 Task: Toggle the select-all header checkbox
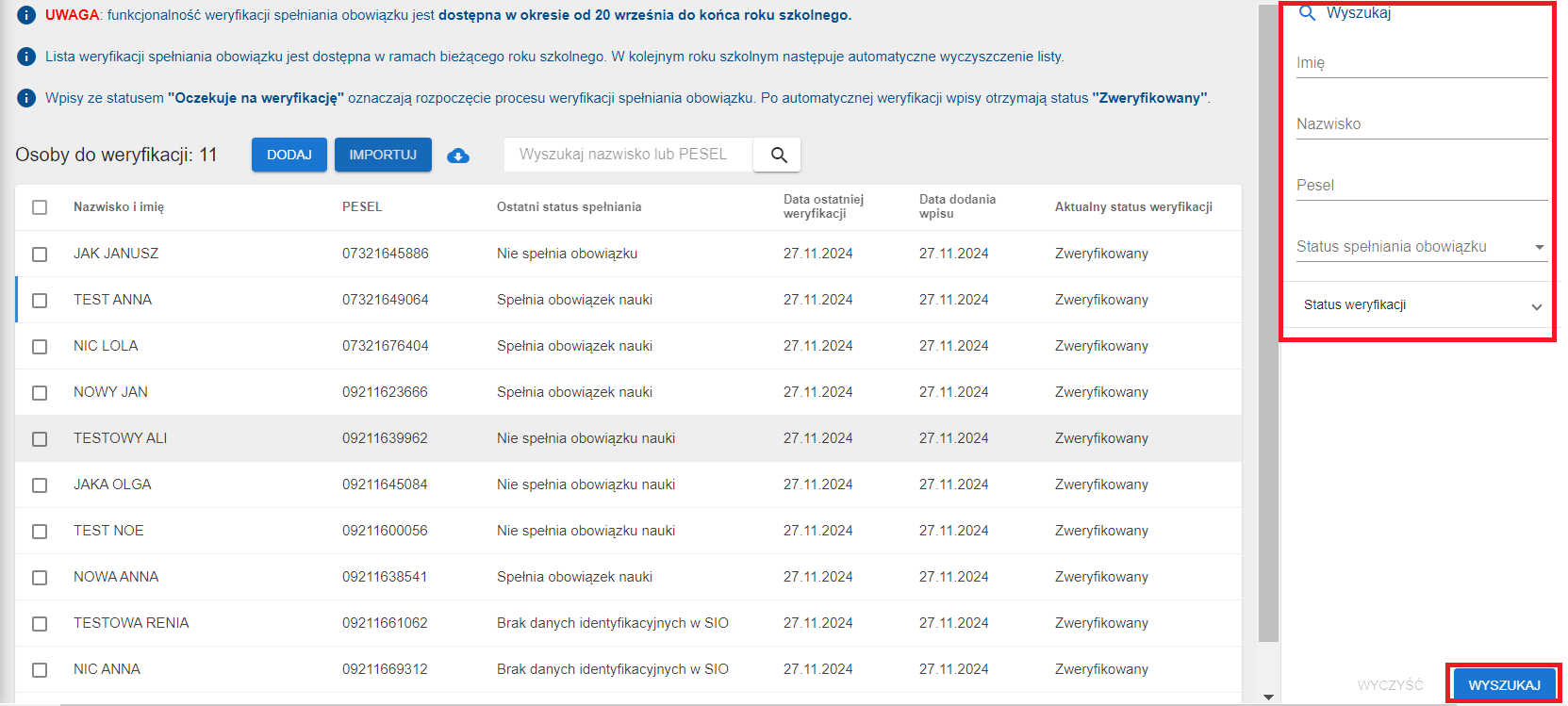pyautogui.click(x=40, y=207)
